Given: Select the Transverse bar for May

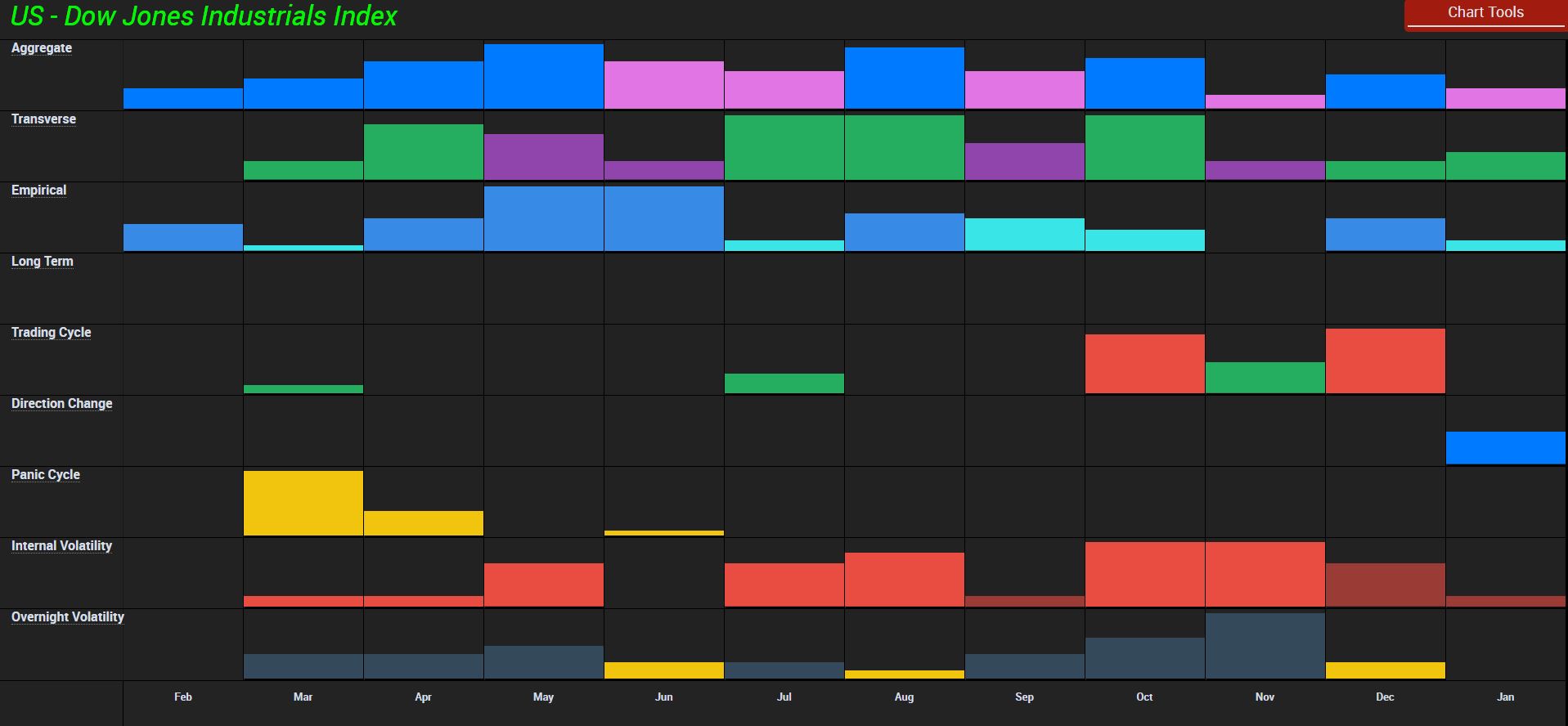Looking at the screenshot, I should coord(544,157).
